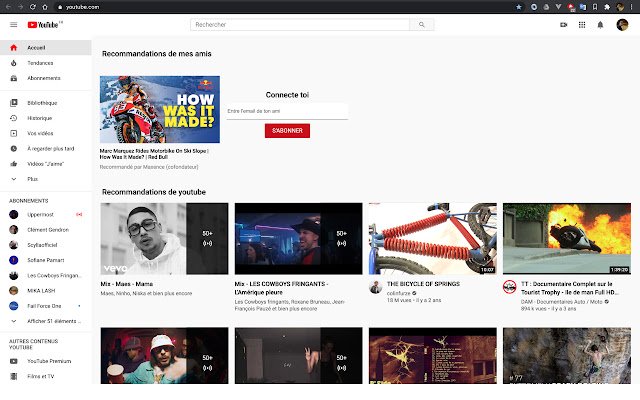Click the À regarder plus tard icon
This screenshot has height=400, width=640.
point(13,149)
